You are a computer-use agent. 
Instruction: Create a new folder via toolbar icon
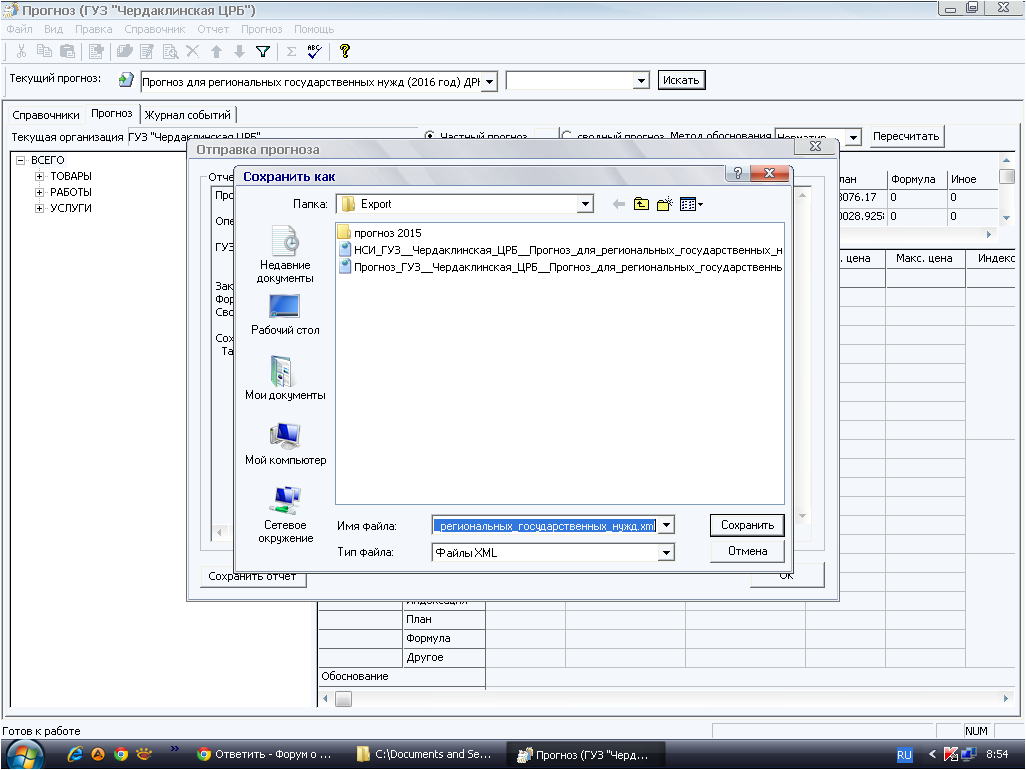(664, 204)
